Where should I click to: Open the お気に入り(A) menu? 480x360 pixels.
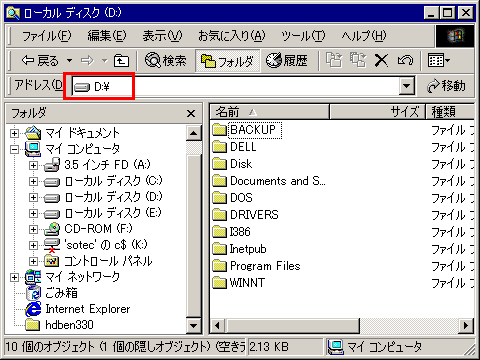click(x=232, y=36)
